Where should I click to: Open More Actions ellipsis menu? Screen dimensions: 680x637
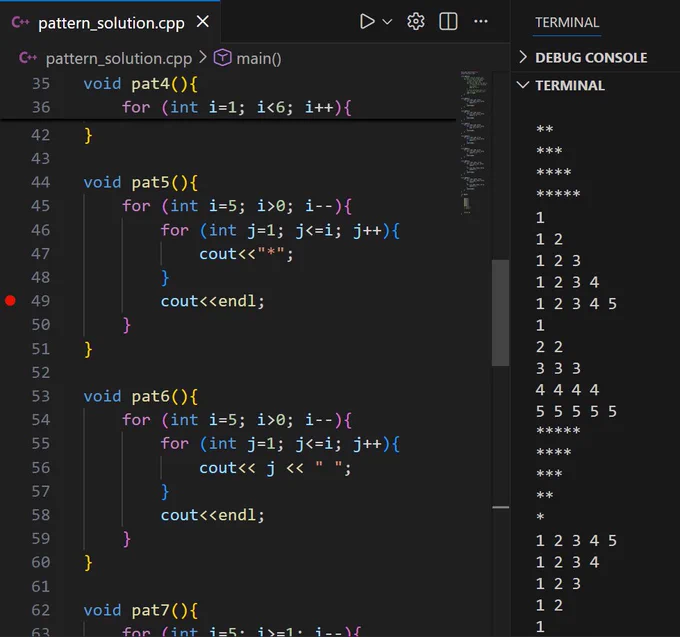pos(481,21)
